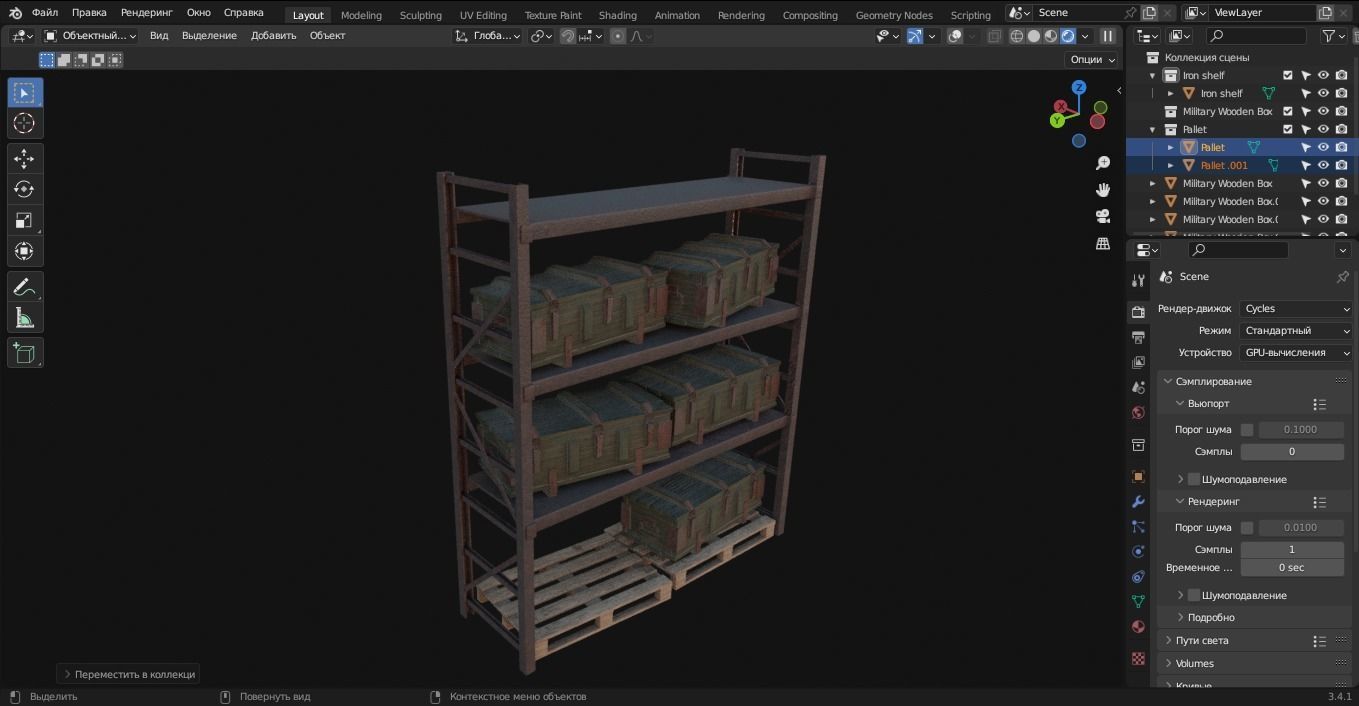This screenshot has width=1359, height=706.
Task: Open the Render properties tab icon
Action: 1138,312
